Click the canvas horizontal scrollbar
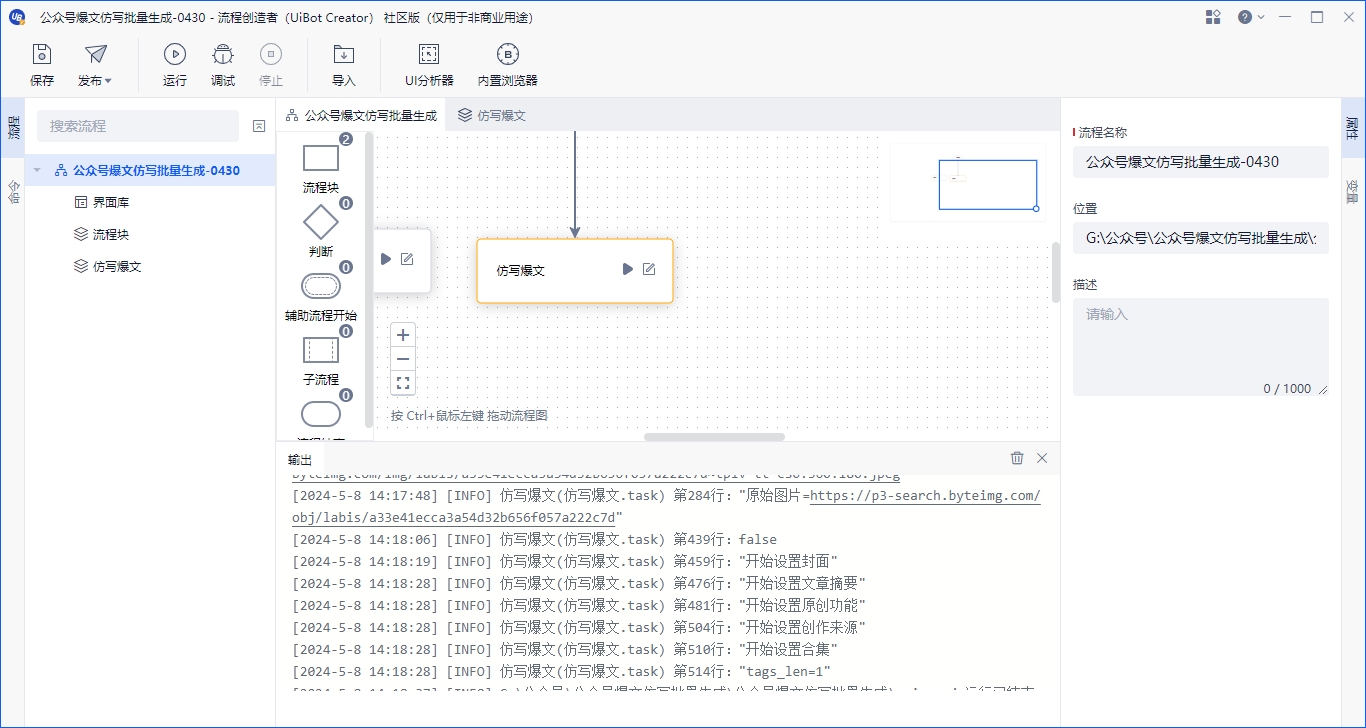Screen dimensions: 1366x728 coord(714,437)
